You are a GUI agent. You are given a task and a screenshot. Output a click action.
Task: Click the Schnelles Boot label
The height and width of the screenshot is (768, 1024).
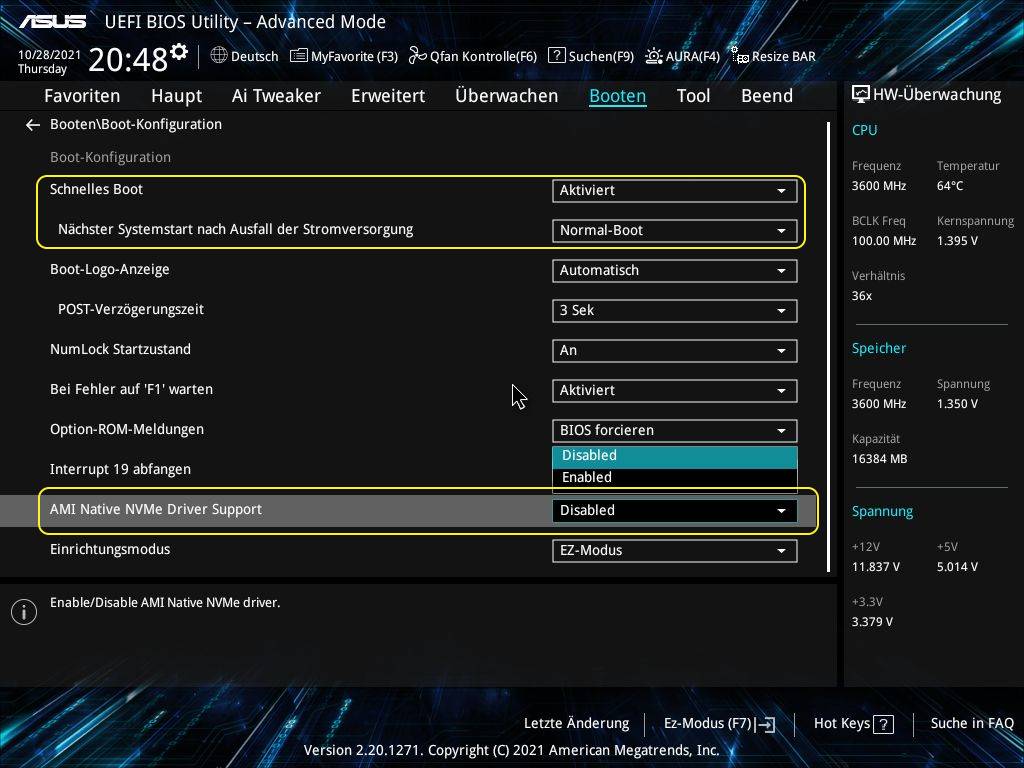[97, 189]
